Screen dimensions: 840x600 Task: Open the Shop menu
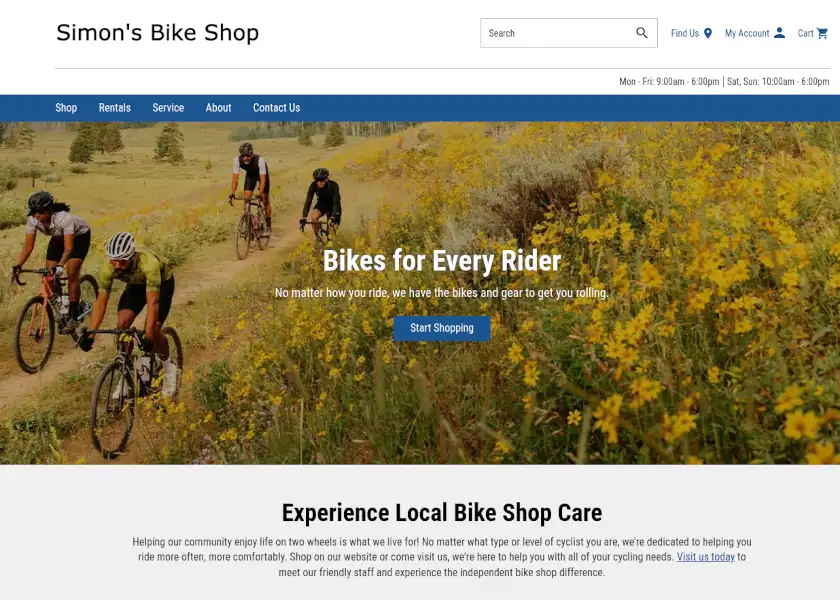66,108
